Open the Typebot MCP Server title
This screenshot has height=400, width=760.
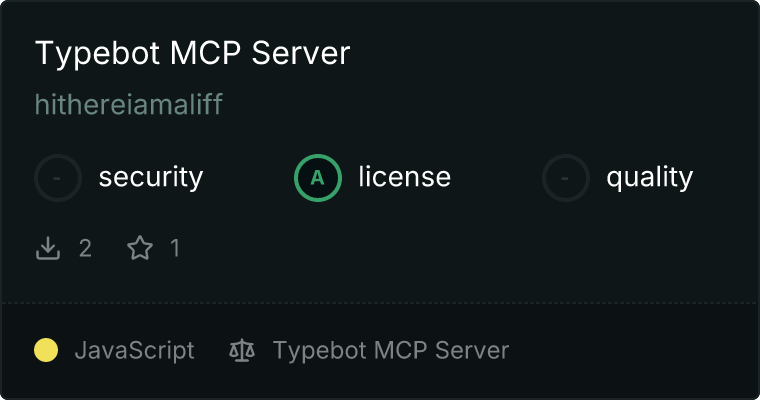192,53
